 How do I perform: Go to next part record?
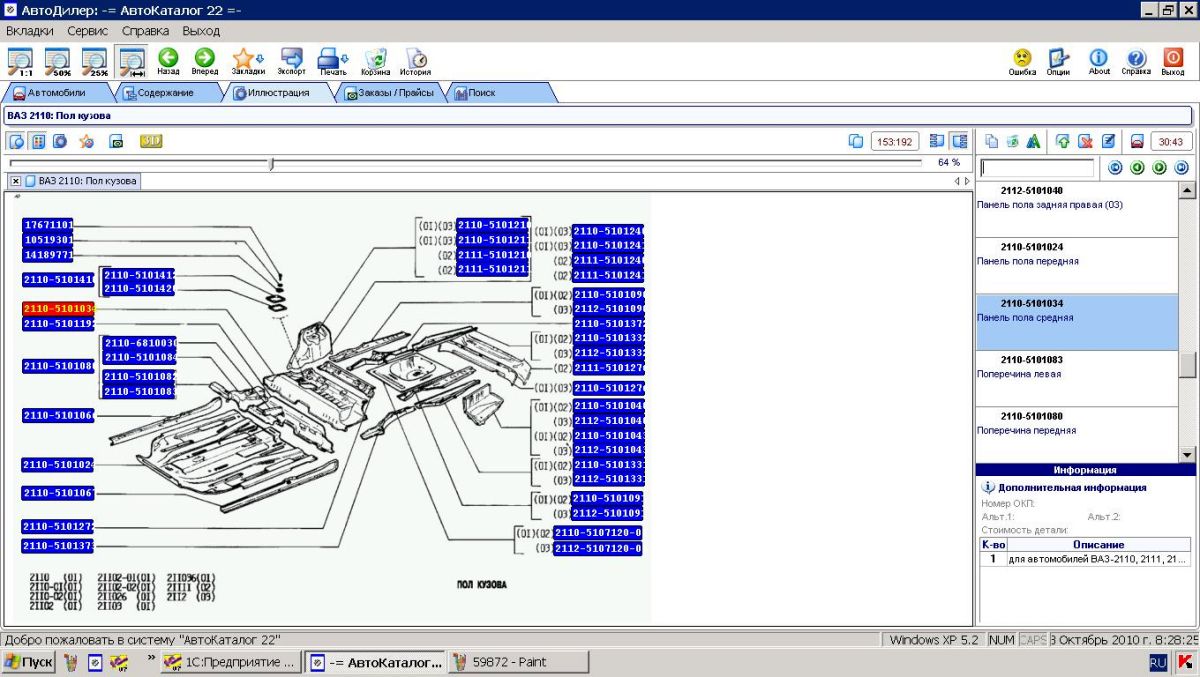coord(1159,168)
